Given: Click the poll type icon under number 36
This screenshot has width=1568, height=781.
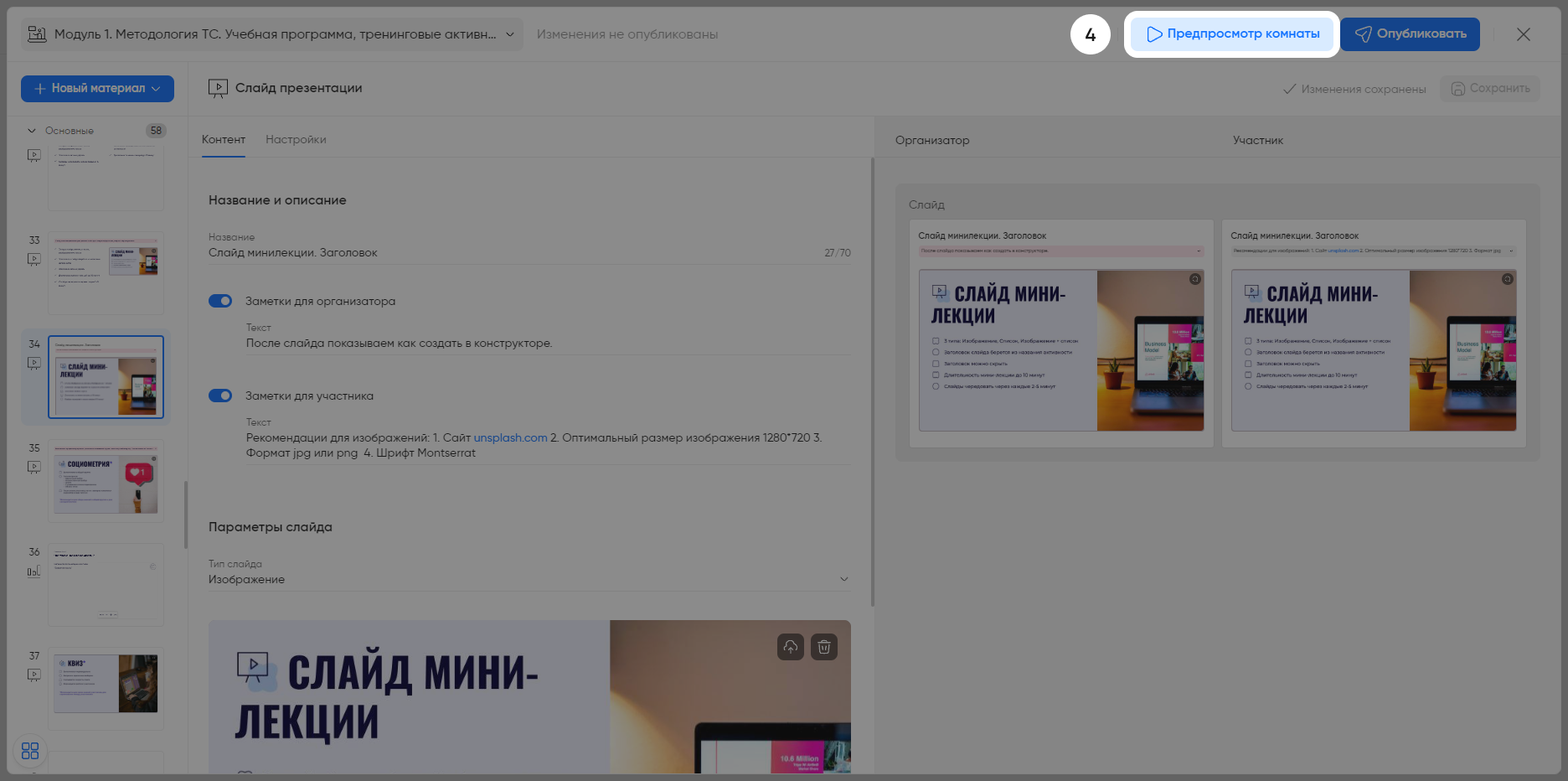Looking at the screenshot, I should (x=34, y=572).
